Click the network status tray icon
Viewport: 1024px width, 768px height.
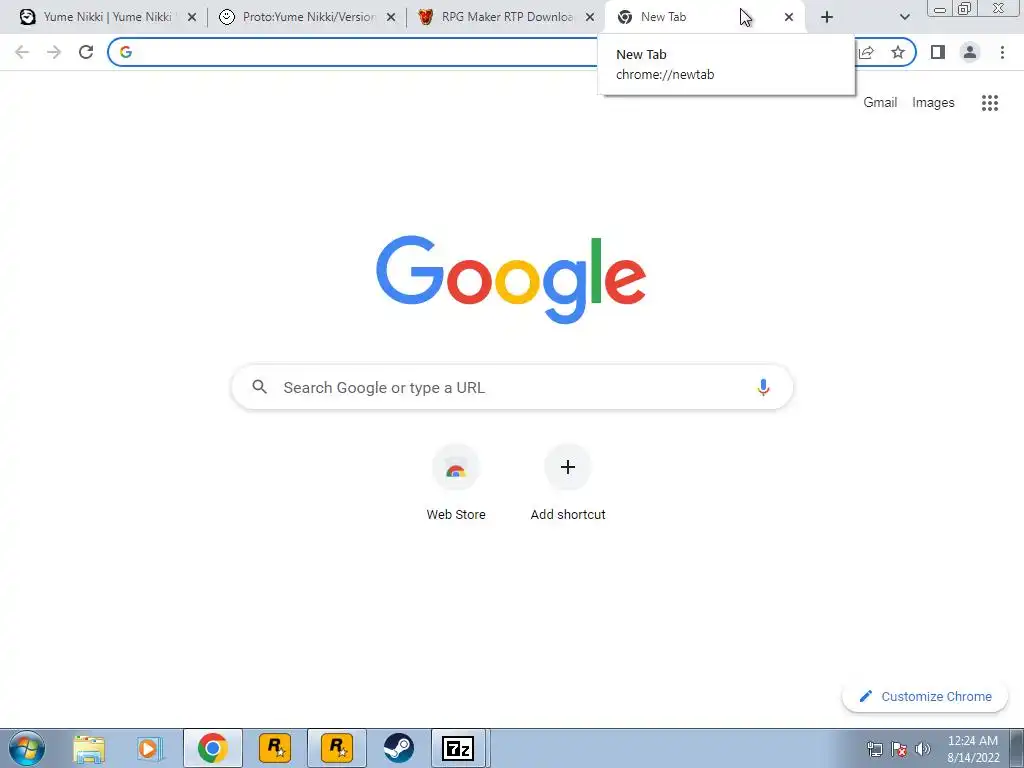(874, 749)
